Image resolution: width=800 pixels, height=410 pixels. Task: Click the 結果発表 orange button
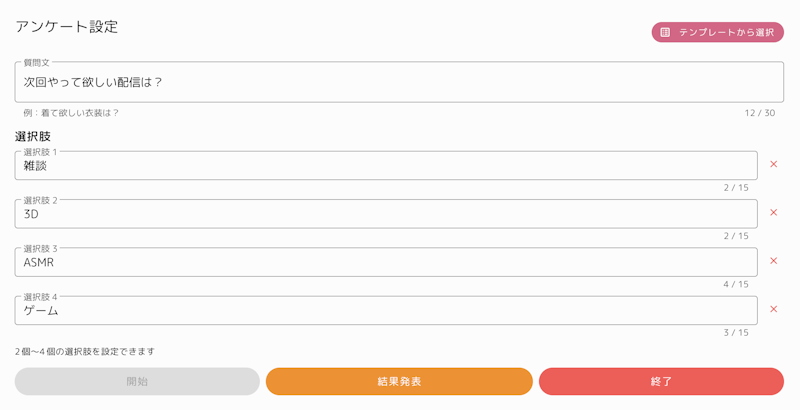coord(399,381)
